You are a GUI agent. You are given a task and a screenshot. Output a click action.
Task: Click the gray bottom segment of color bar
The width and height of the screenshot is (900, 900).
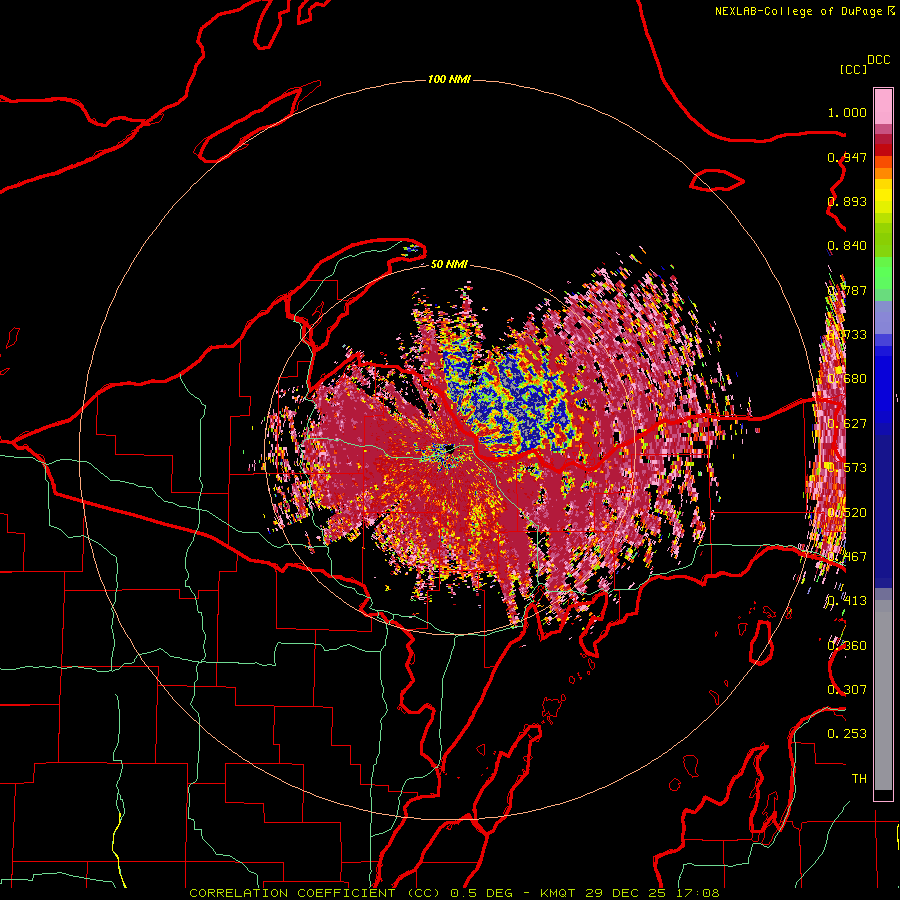tap(883, 695)
